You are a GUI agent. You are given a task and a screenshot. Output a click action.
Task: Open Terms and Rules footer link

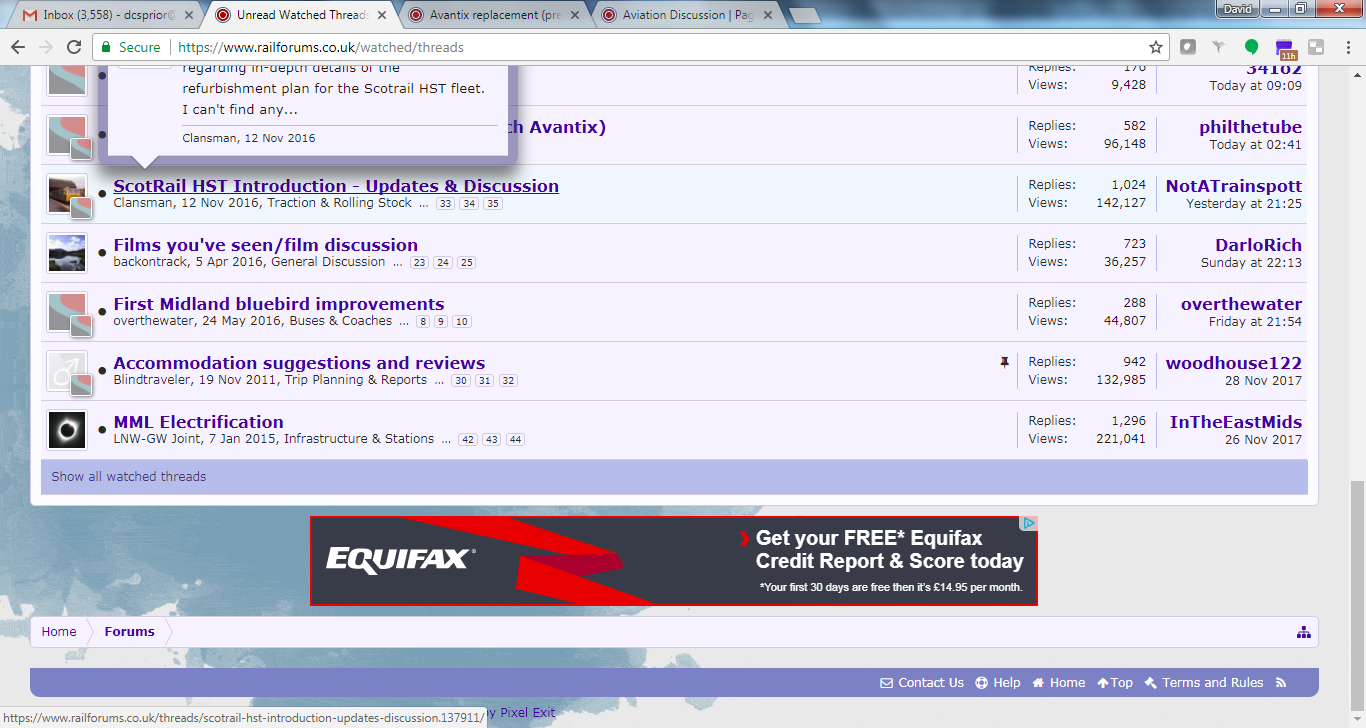(x=1204, y=683)
